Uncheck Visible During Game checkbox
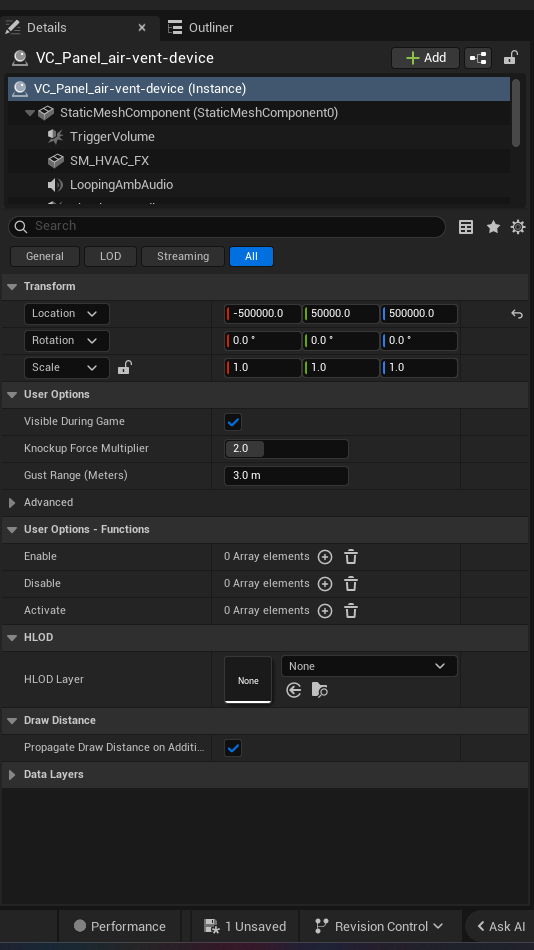 (x=233, y=422)
